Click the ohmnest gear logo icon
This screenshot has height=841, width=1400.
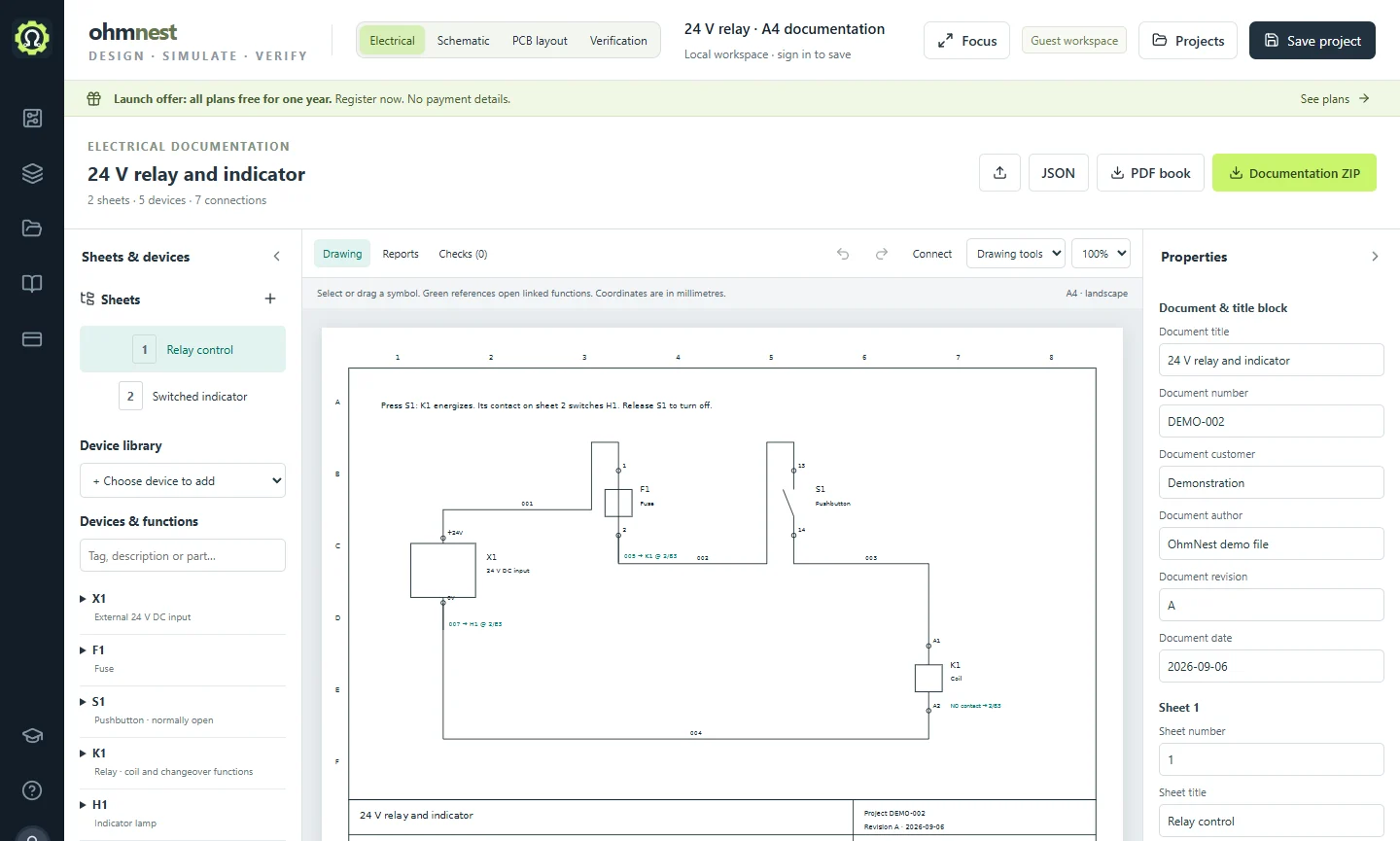coord(32,38)
